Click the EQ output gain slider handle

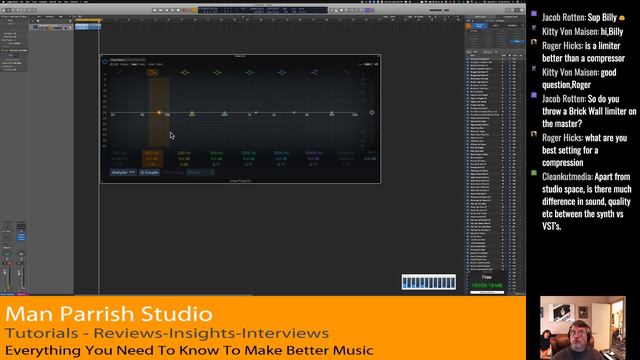pos(372,112)
